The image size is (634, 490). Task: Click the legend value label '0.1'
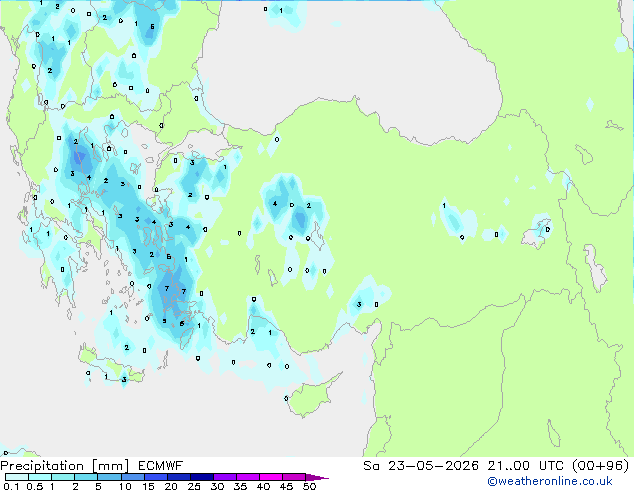point(11,486)
